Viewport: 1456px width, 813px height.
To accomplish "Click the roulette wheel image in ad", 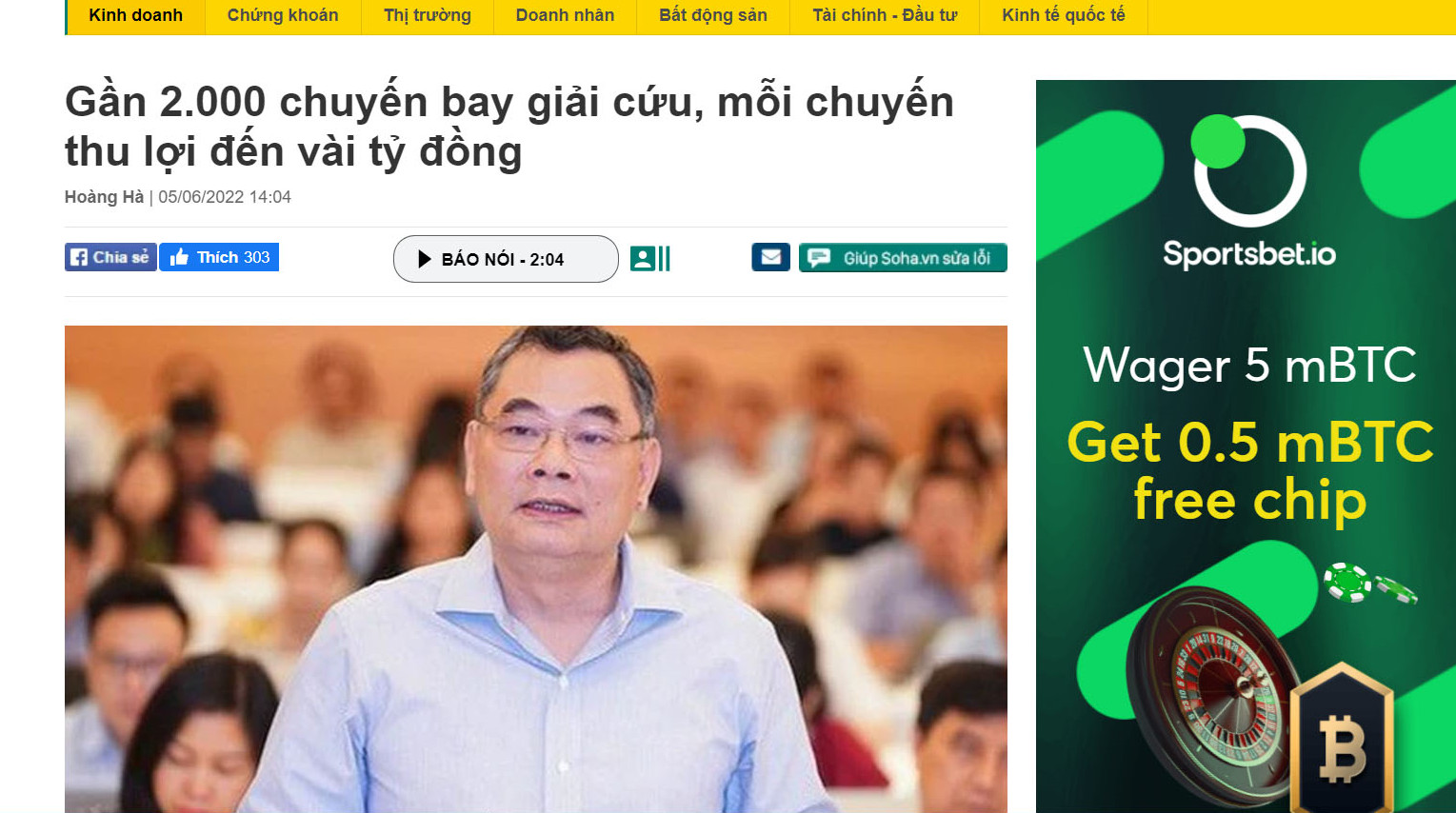I will (x=1211, y=700).
